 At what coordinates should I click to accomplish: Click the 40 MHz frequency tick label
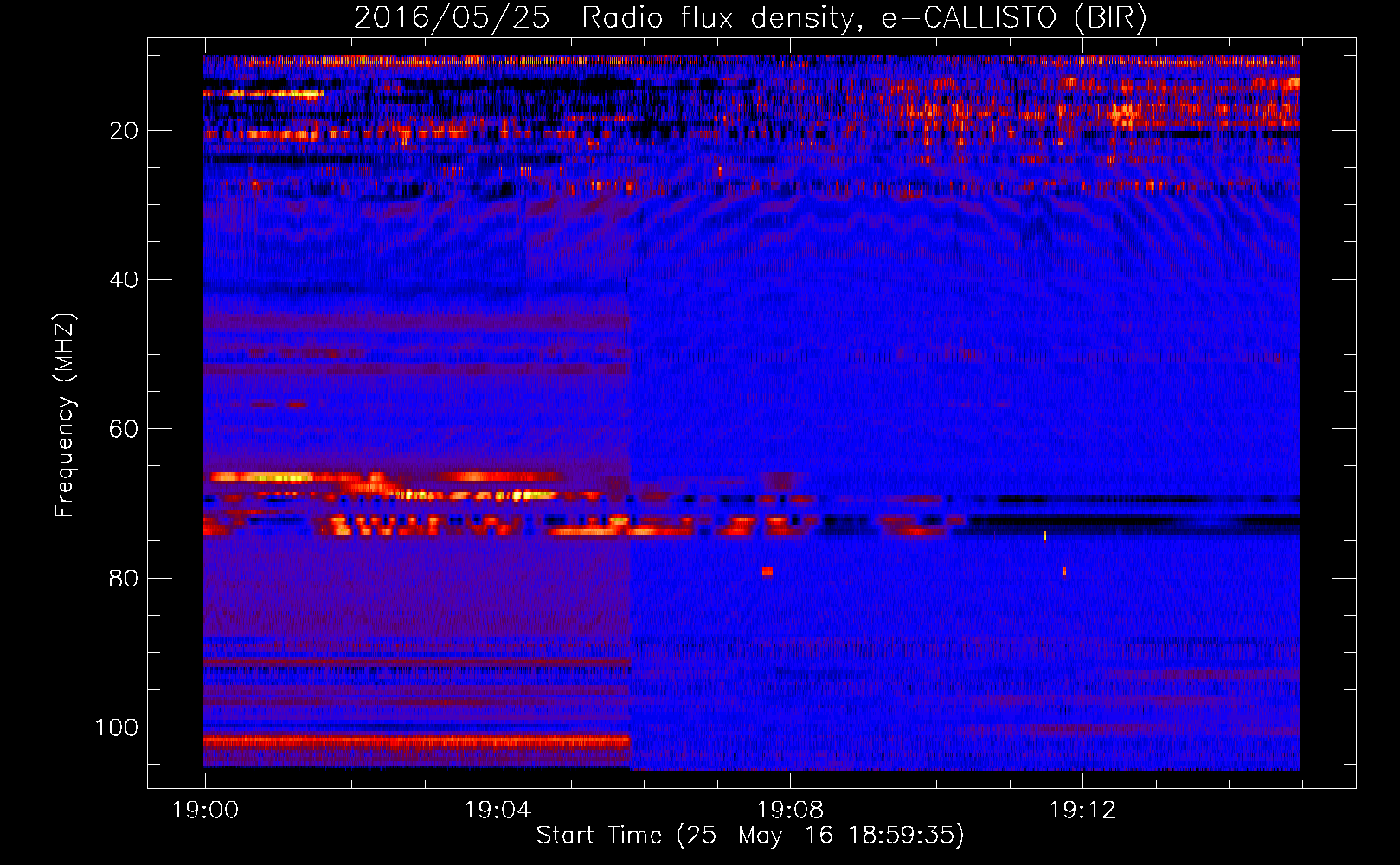[124, 280]
